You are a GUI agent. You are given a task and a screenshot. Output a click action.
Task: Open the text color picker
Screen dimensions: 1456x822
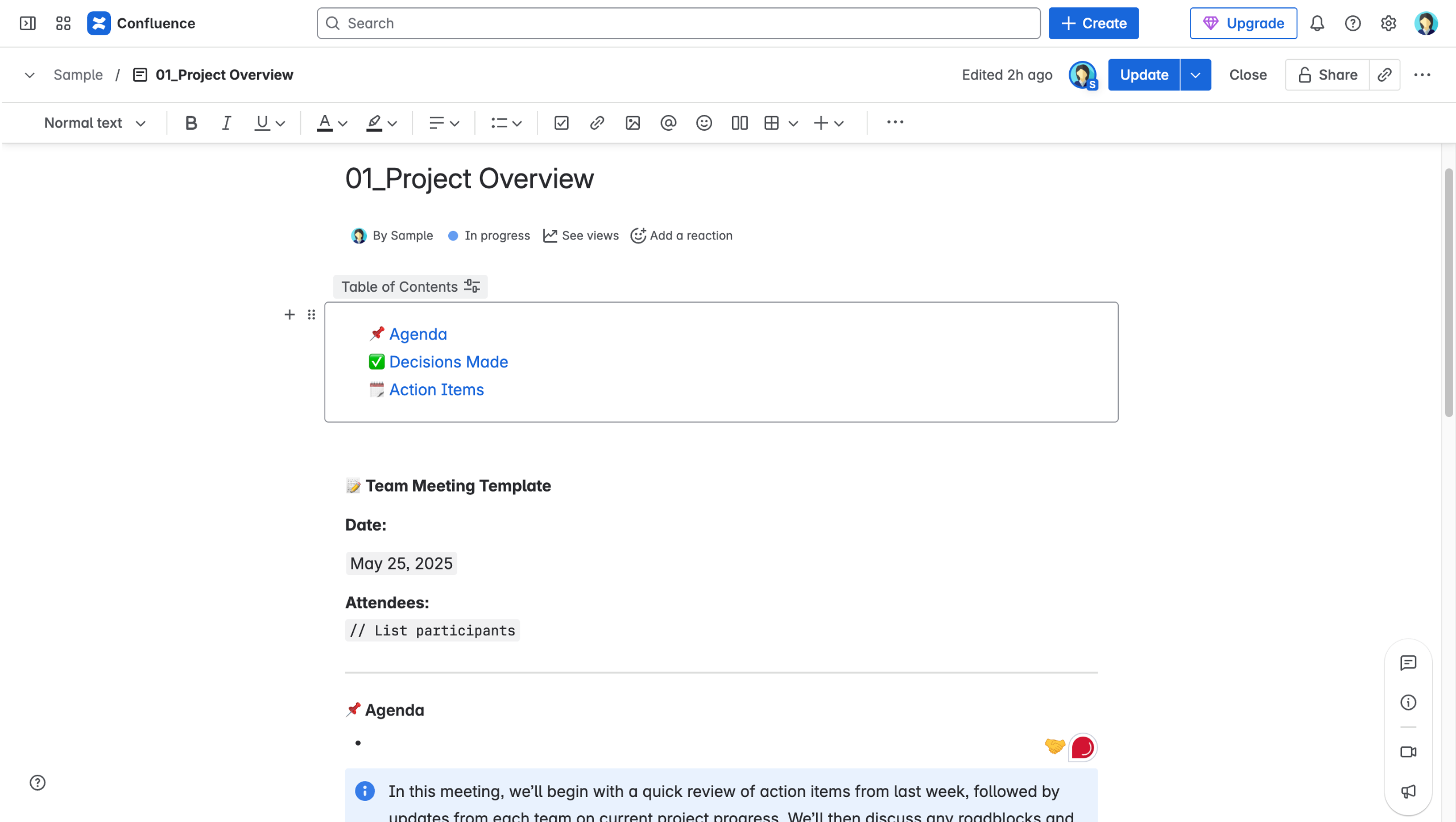coord(332,123)
